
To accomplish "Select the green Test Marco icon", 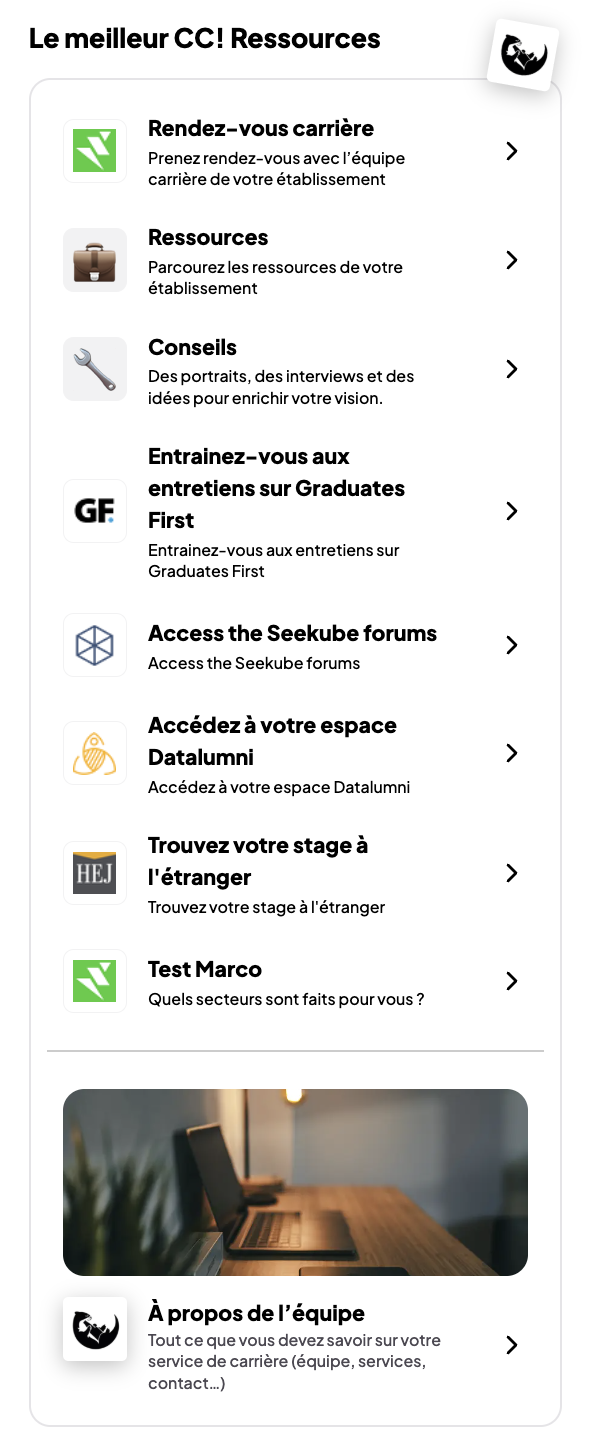I will pyautogui.click(x=94, y=981).
